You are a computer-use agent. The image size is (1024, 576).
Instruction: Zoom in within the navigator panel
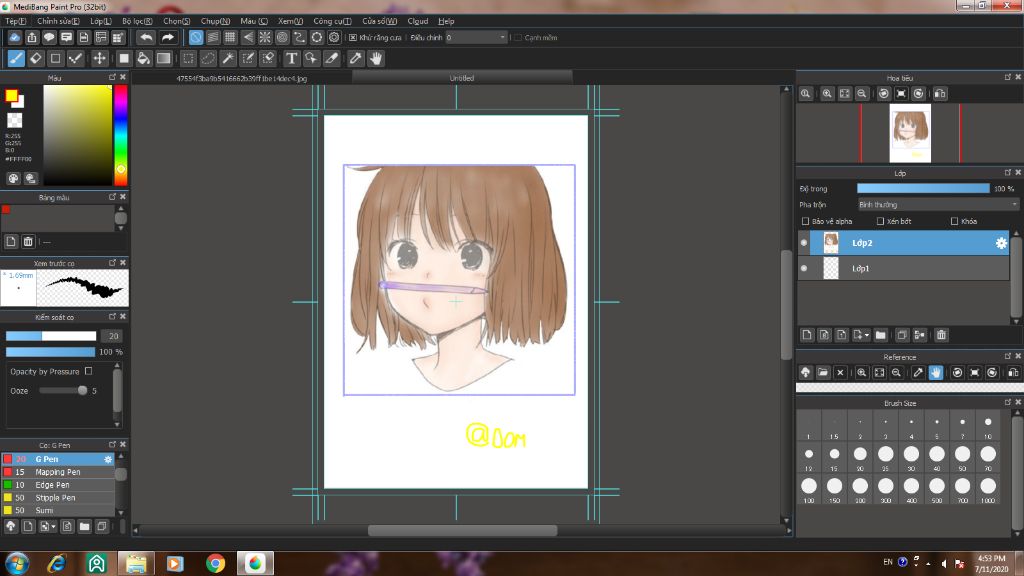click(827, 93)
